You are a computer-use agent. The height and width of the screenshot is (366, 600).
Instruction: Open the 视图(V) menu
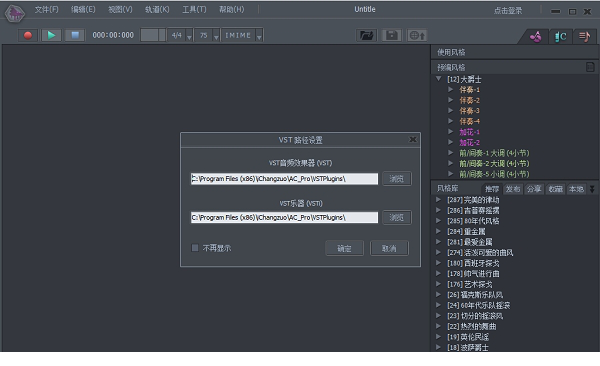[x=120, y=10]
